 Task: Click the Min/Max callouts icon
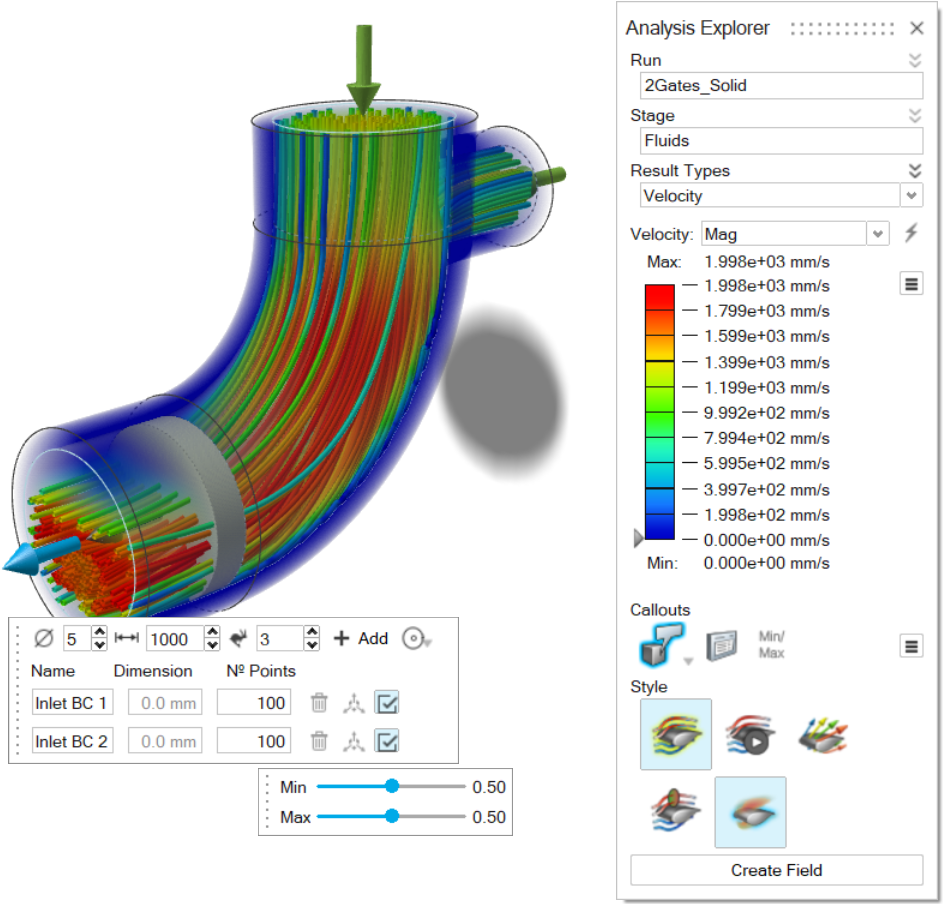click(x=771, y=645)
